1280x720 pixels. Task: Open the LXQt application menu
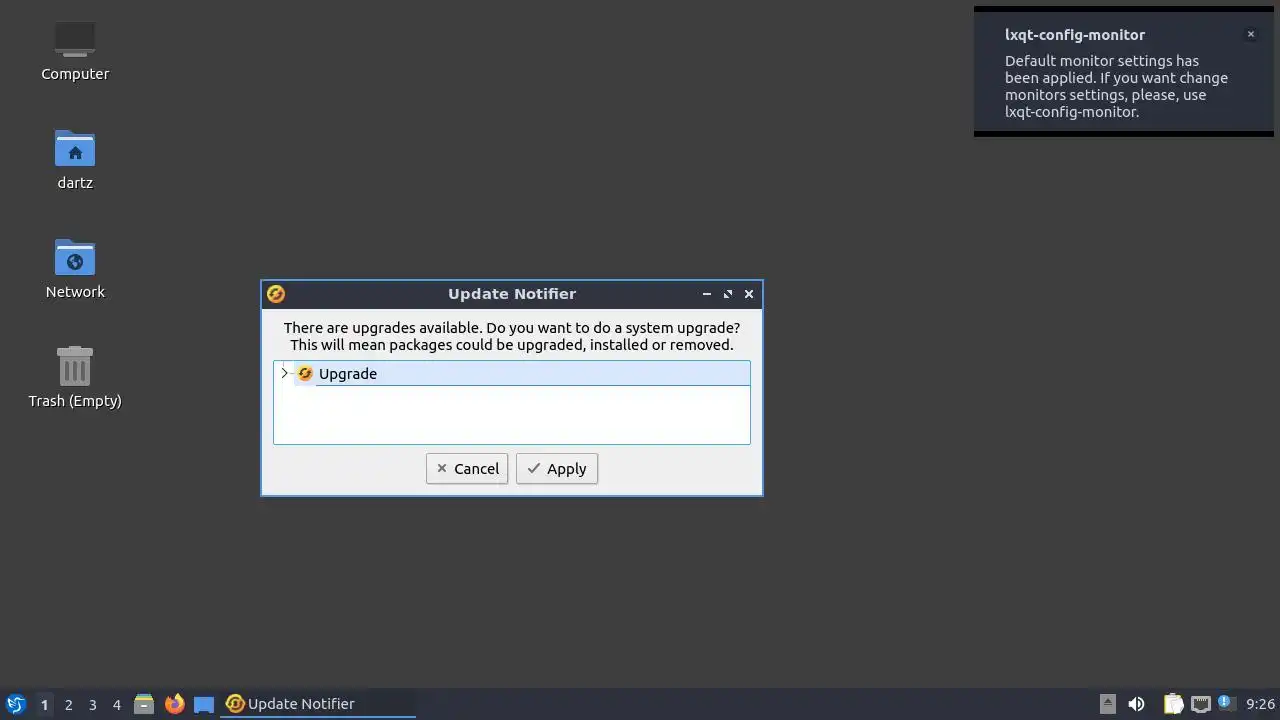(x=15, y=704)
